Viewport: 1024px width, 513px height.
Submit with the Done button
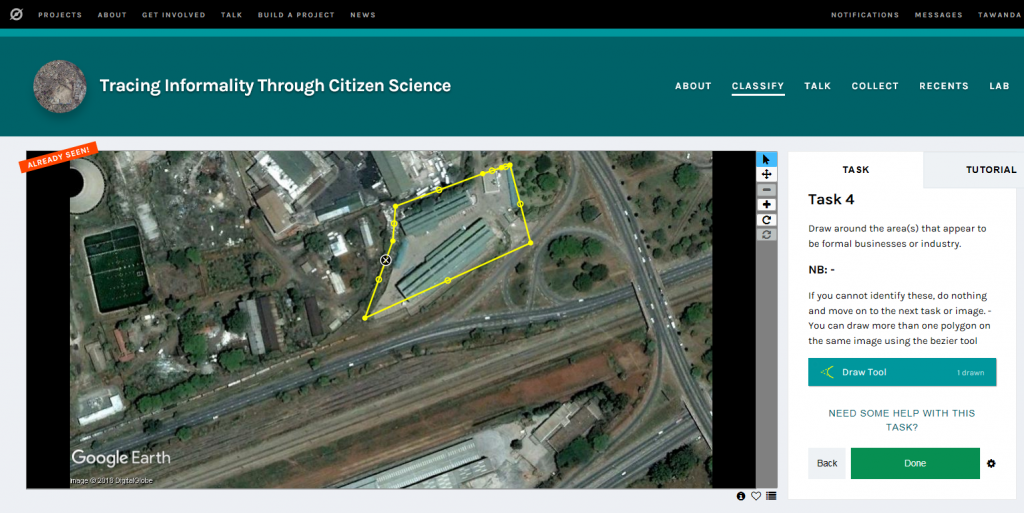915,463
